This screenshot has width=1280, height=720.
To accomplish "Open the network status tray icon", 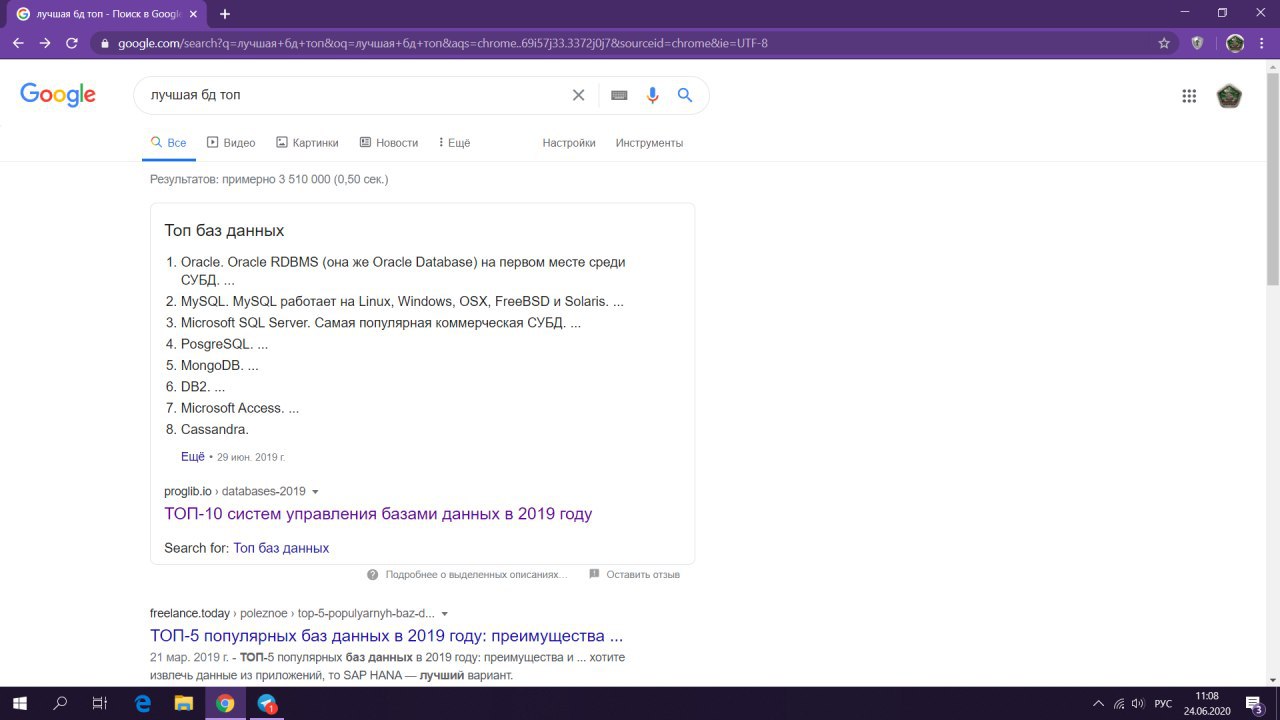I will tap(1119, 703).
